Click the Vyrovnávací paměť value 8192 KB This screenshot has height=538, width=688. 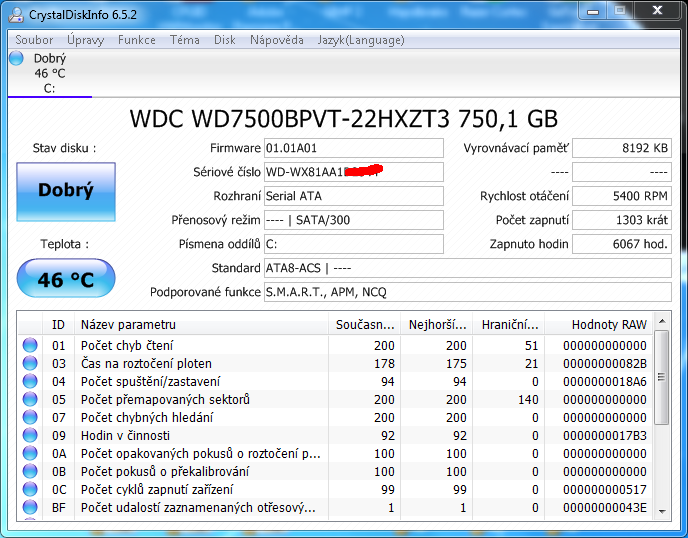click(622, 148)
